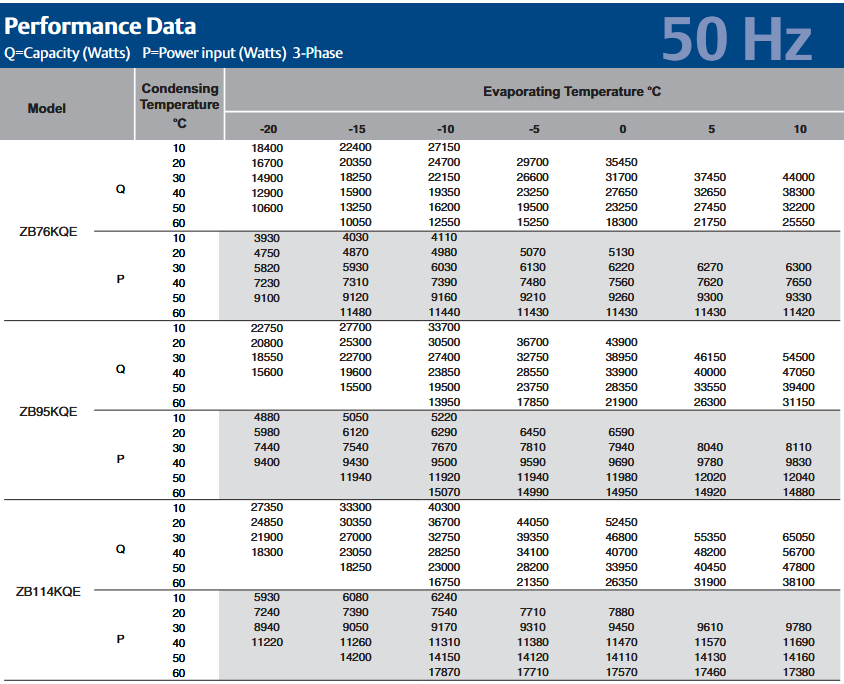Select capacity value "27700"

pos(355,328)
